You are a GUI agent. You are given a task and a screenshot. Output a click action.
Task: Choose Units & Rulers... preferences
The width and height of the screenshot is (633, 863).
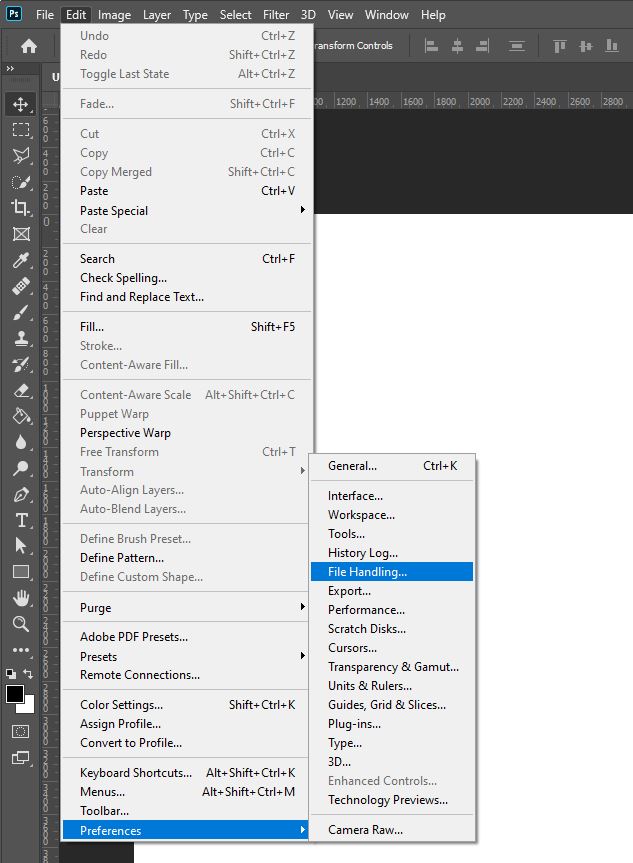click(392, 686)
